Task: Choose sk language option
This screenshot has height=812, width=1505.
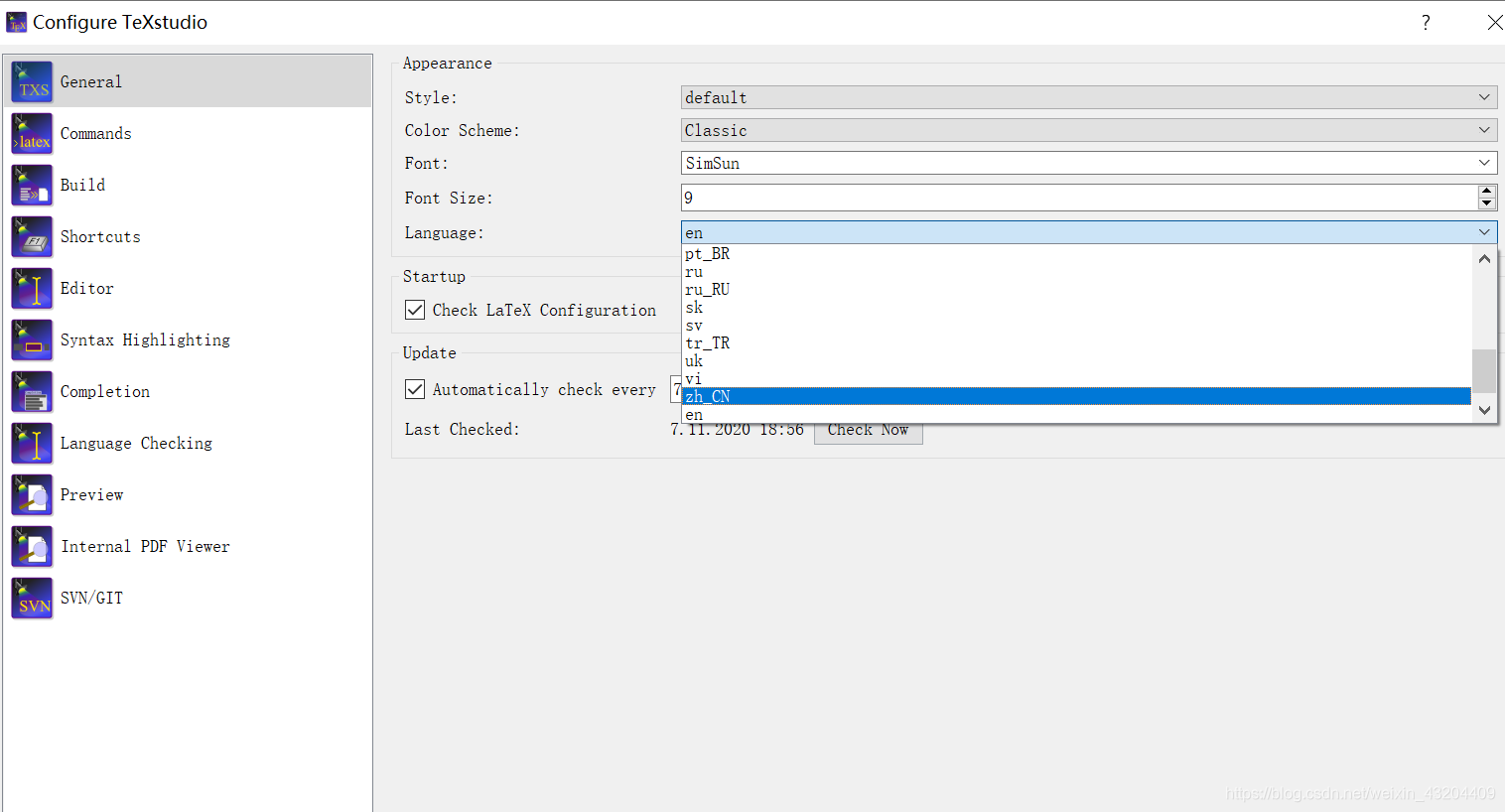Action: pyautogui.click(x=1076, y=308)
